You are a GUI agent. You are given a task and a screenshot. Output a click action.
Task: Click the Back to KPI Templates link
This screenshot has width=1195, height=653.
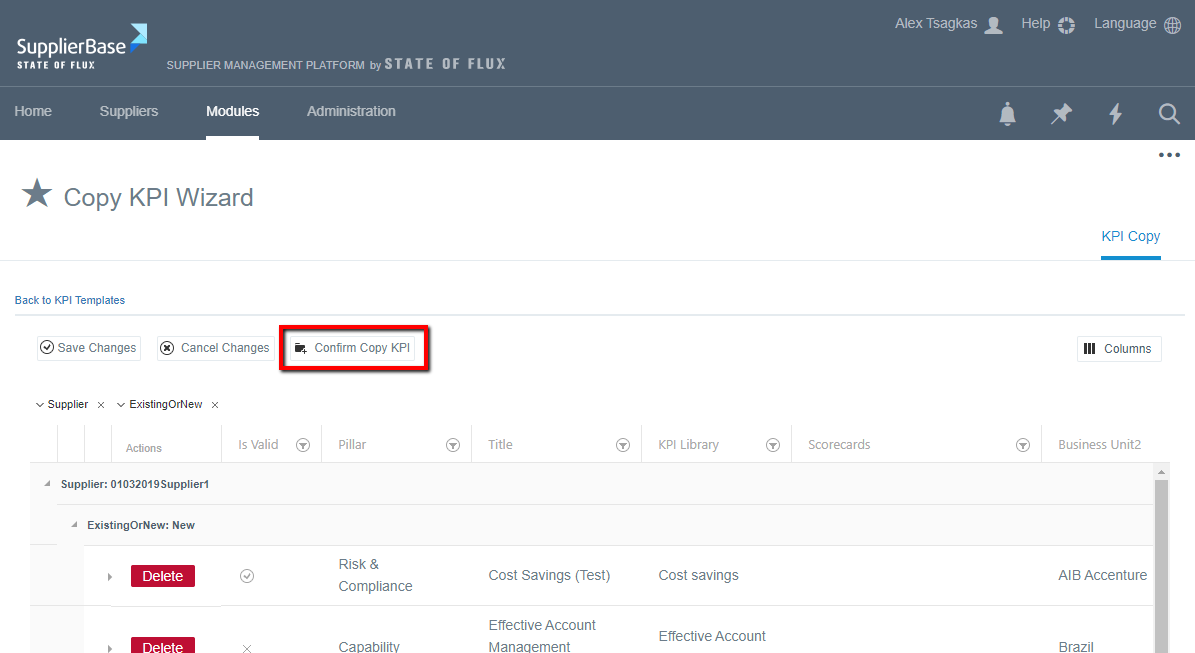coord(69,300)
